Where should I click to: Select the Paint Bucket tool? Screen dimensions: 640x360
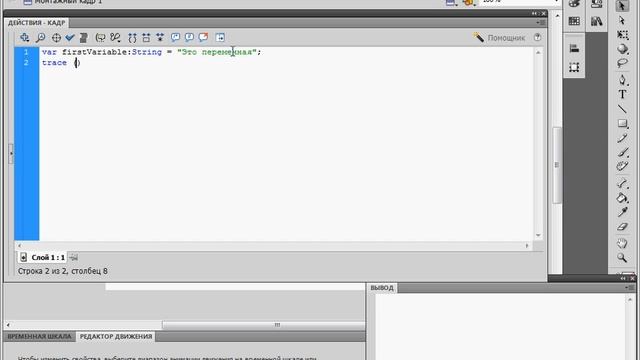tap(622, 198)
